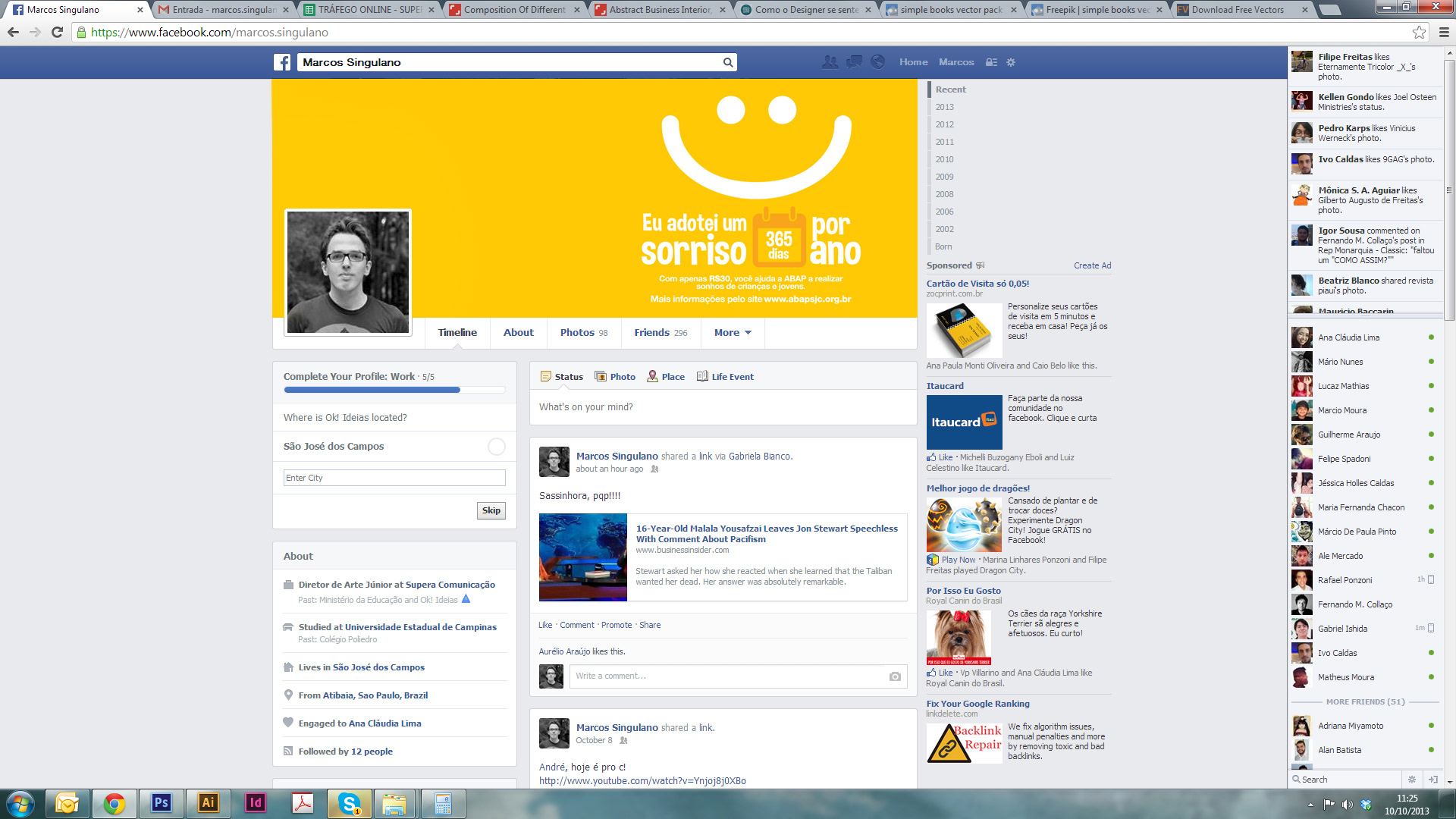Open the notifications globe icon
1456x819 pixels.
878,62
